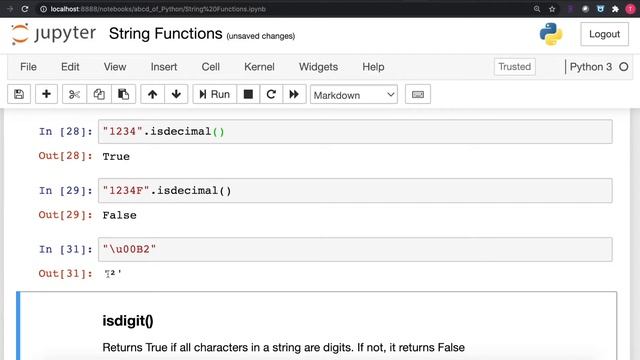640x360 pixels.
Task: Interrupt the kernel with the stop icon
Action: point(248,95)
